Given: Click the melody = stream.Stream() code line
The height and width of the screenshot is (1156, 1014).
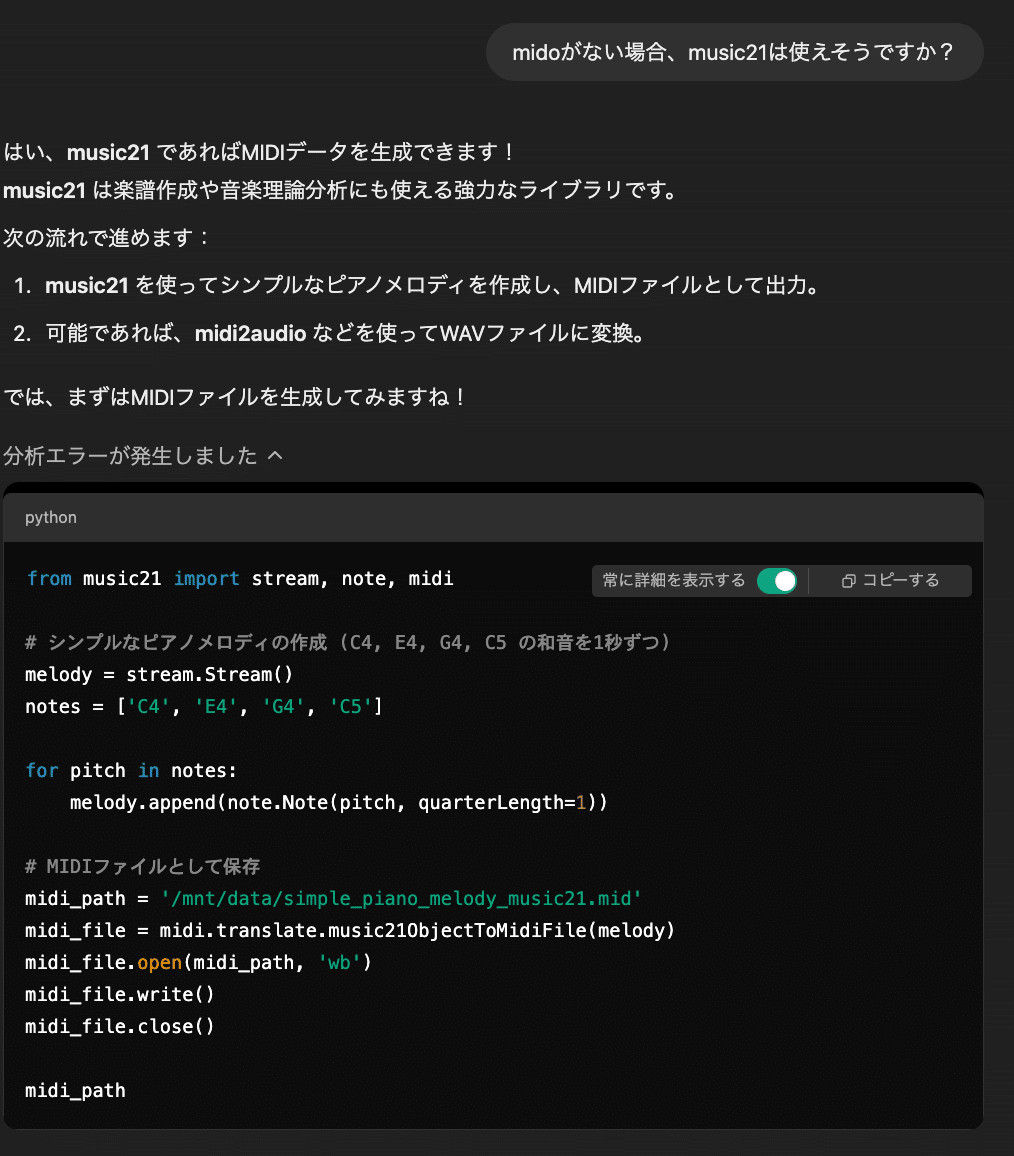Looking at the screenshot, I should click(159, 675).
